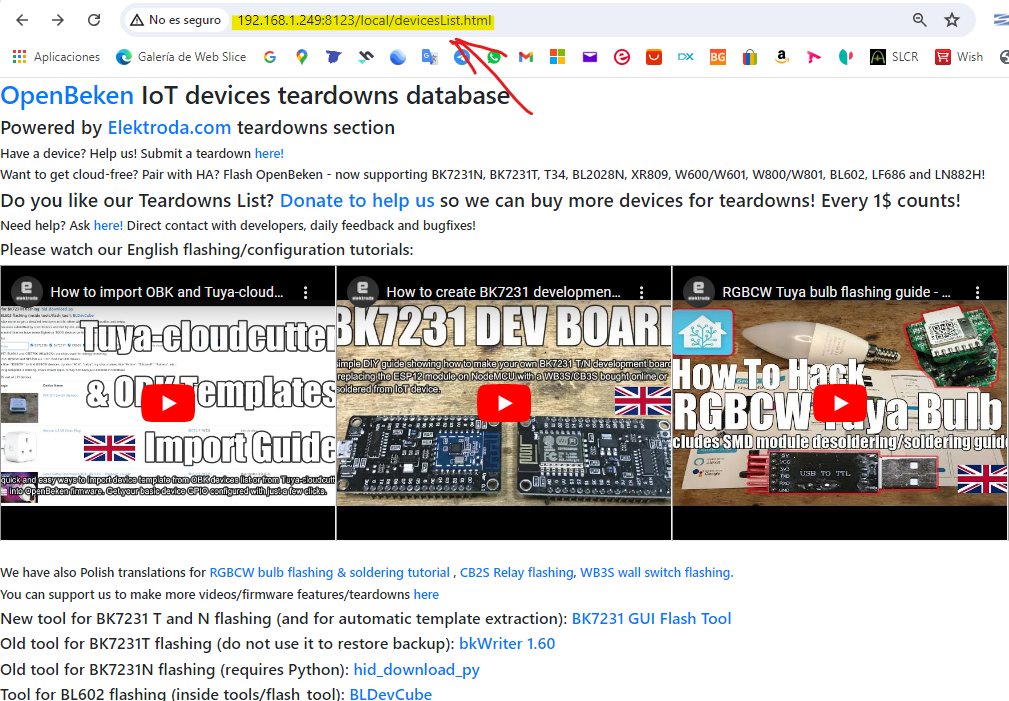
Task: Open three-dot menu on 'How to create BK7231' video
Action: [642, 292]
